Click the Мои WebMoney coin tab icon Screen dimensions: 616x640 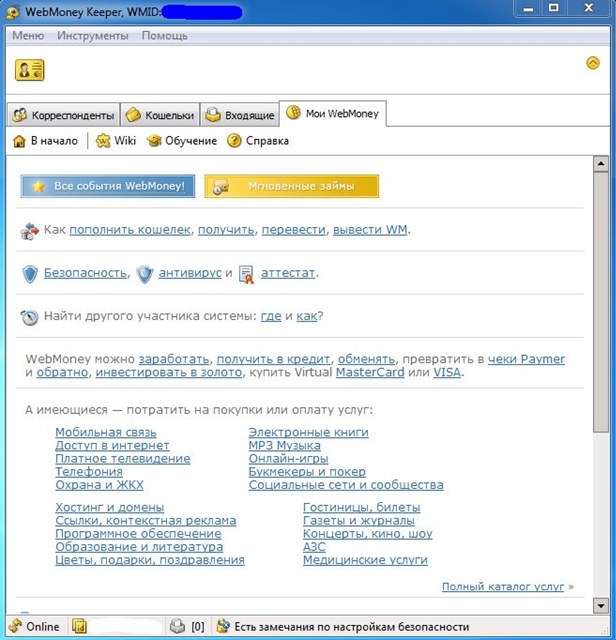click(x=293, y=113)
